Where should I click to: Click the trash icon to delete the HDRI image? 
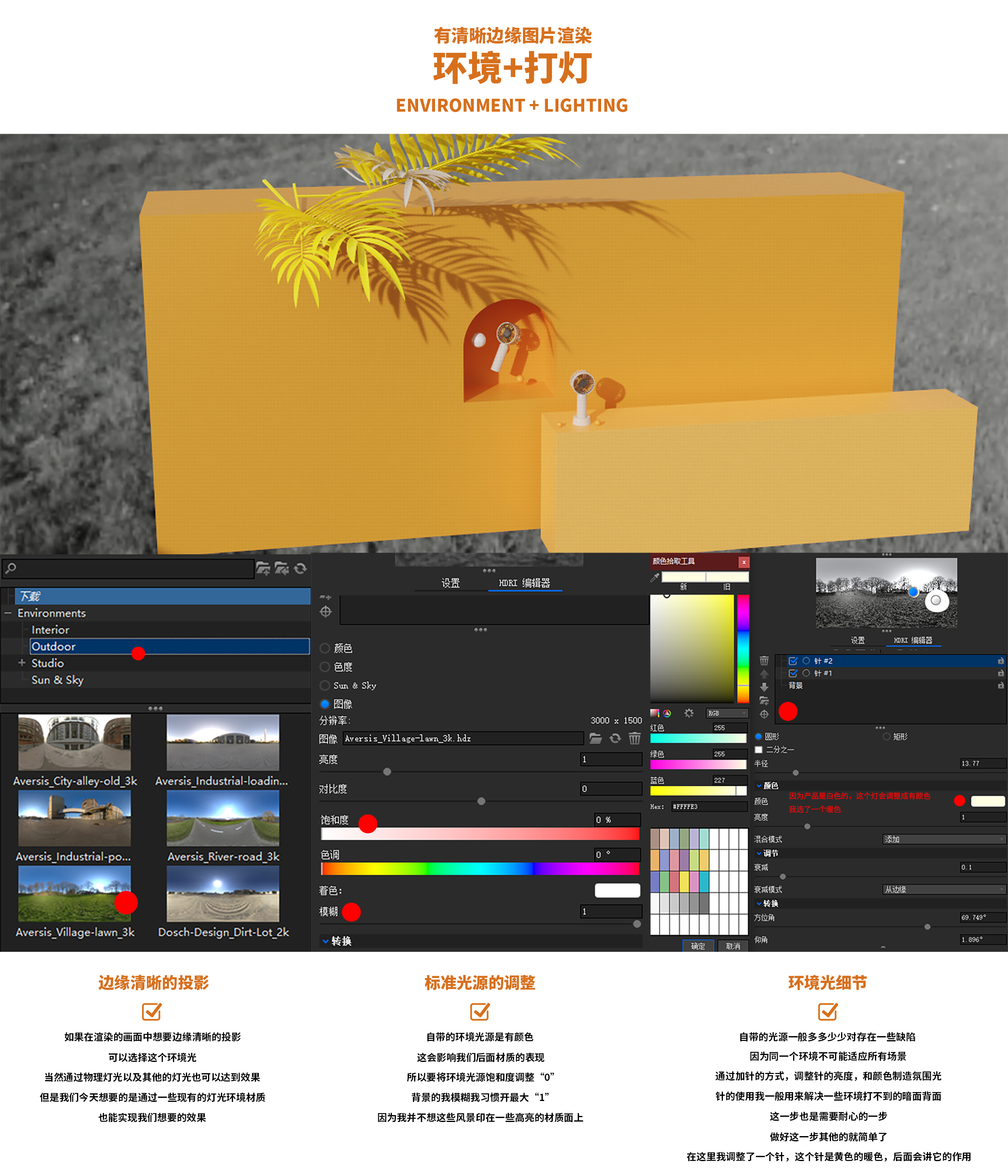635,739
